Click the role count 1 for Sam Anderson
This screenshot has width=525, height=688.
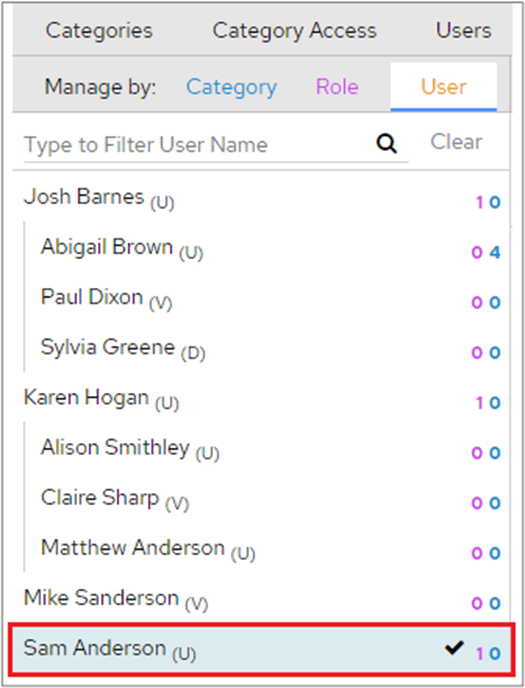click(479, 654)
